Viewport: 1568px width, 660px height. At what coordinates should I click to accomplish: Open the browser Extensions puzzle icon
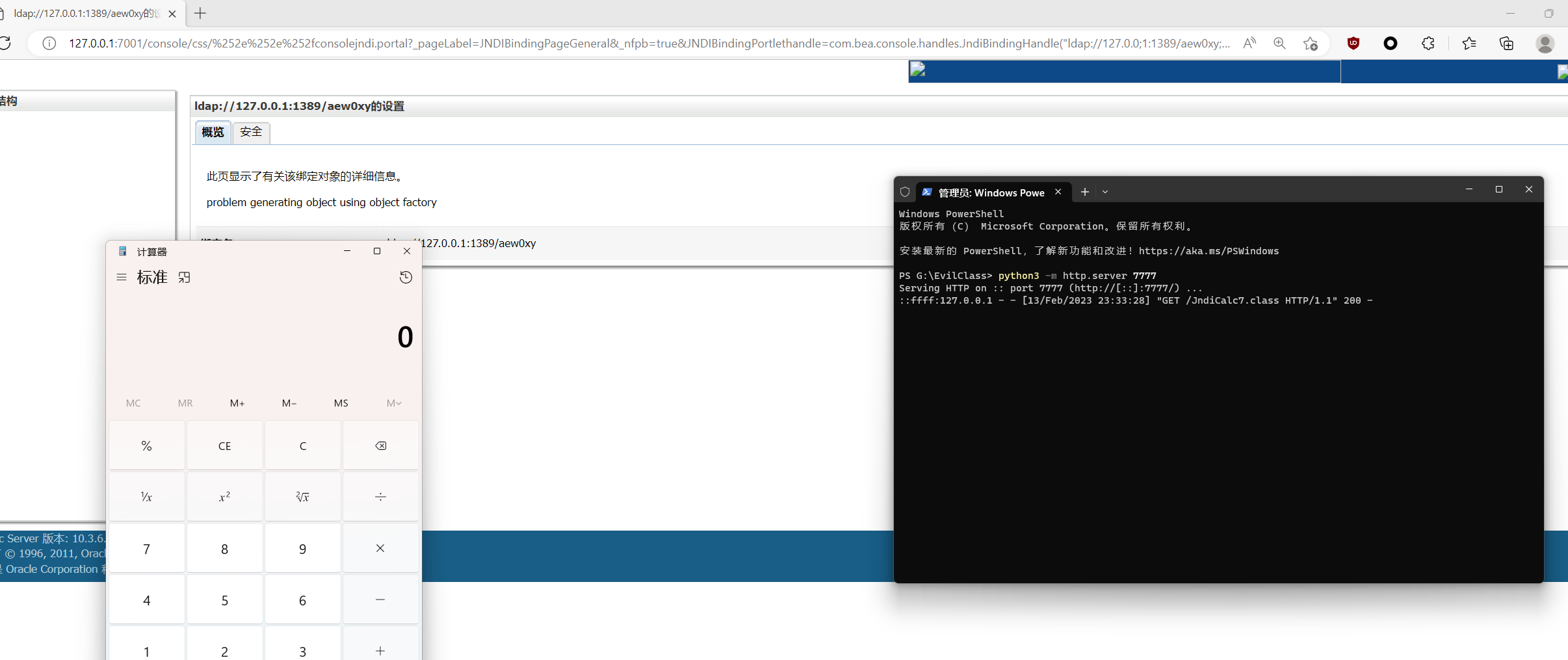point(1428,43)
